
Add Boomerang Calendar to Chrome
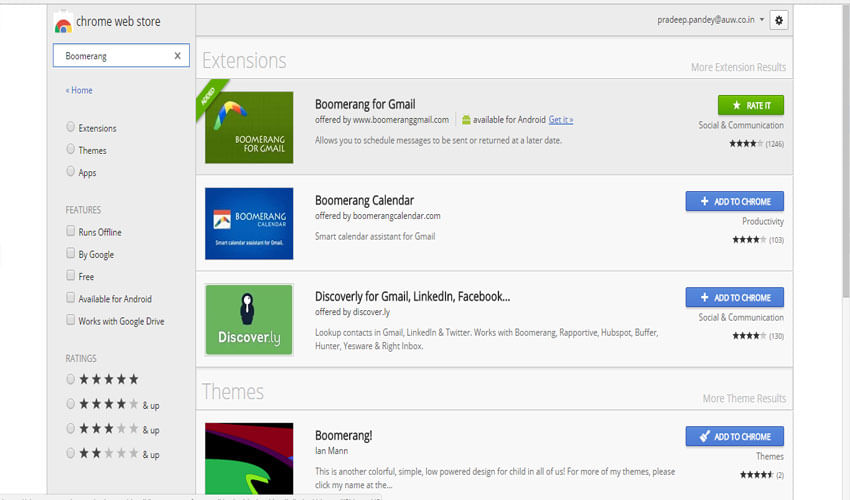[735, 201]
